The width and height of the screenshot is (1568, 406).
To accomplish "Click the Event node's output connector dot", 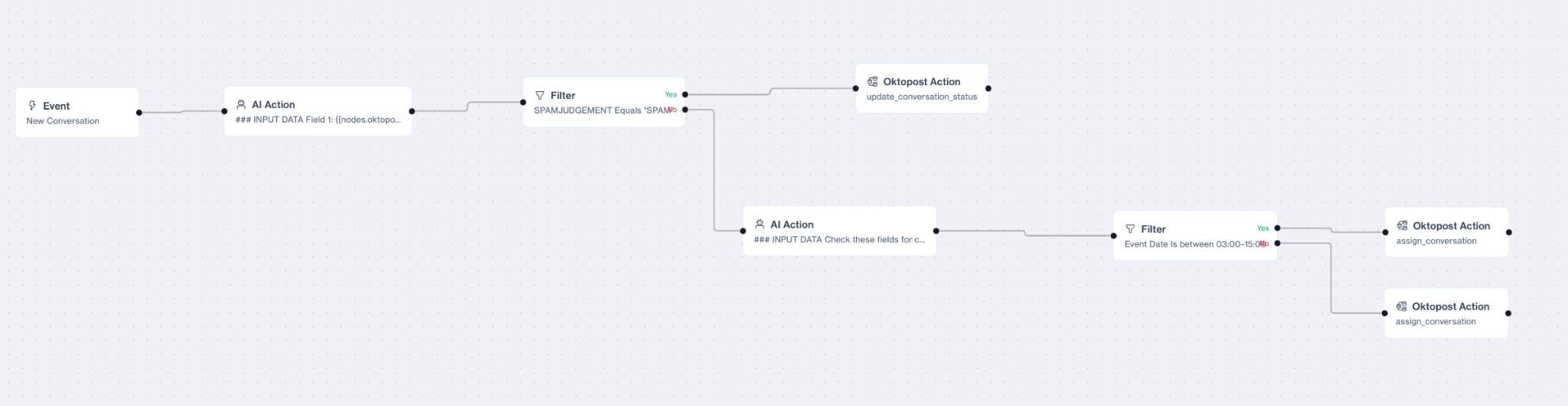I will [139, 113].
